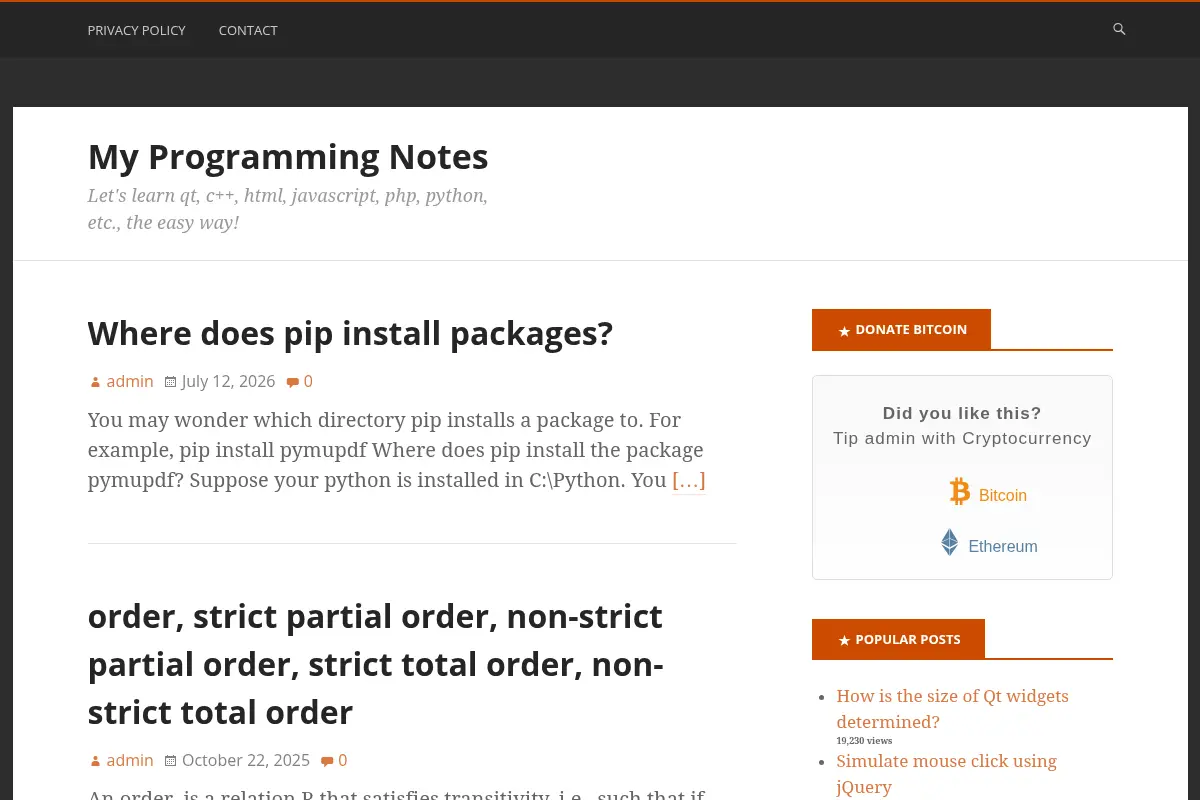Viewport: 1200px width, 800px height.
Task: Click the 'Donate Bitcoin' widget heading
Action: click(x=901, y=329)
